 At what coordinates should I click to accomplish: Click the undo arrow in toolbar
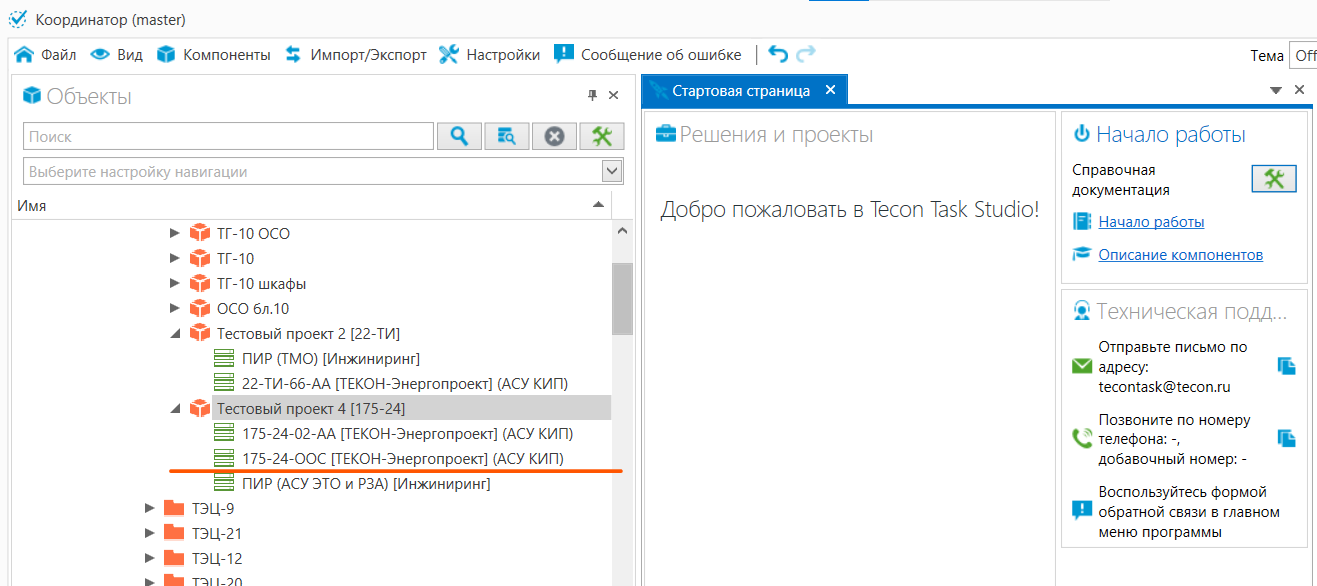(x=778, y=55)
